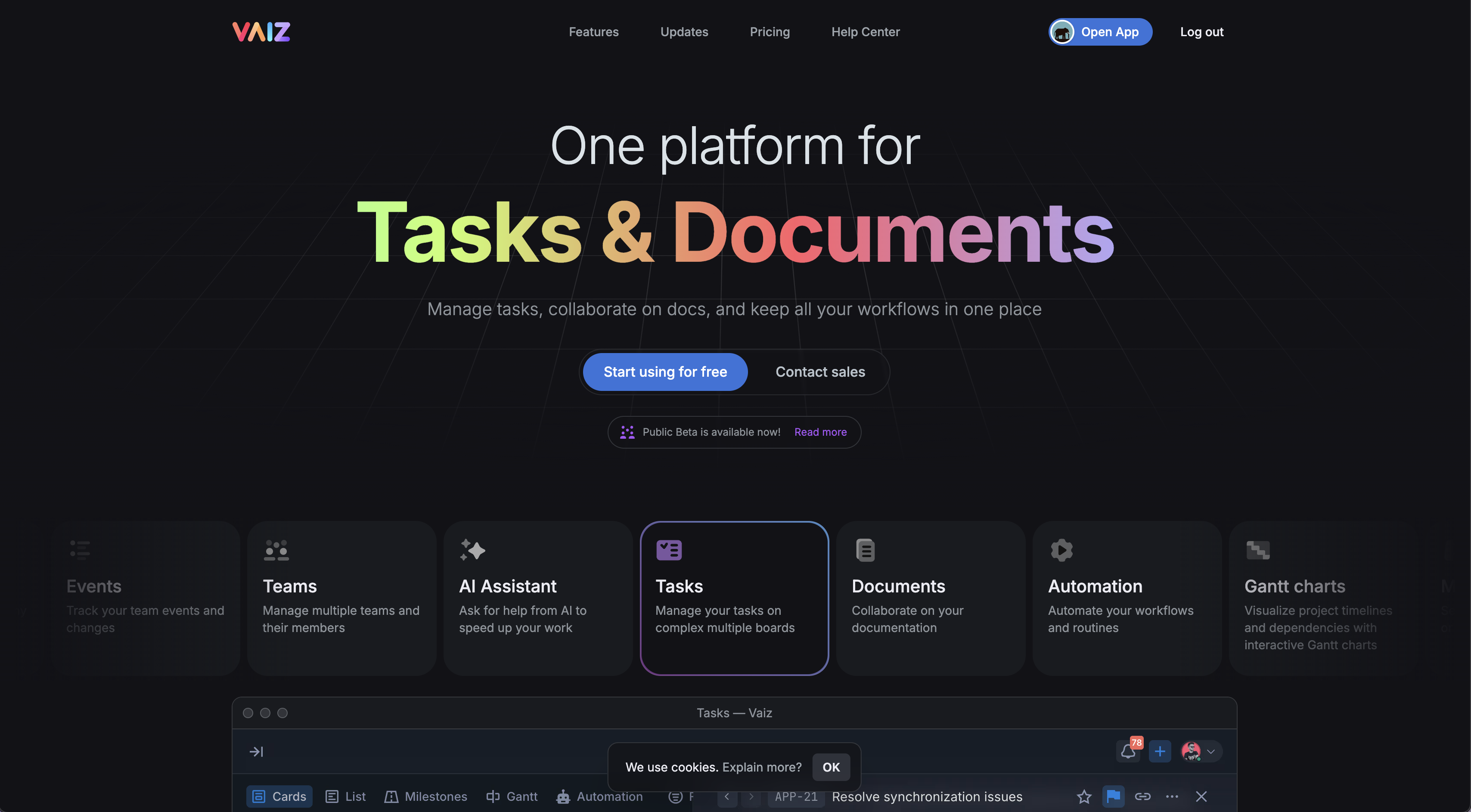The image size is (1471, 812).
Task: Click the Teams people icon
Action: coord(276,550)
